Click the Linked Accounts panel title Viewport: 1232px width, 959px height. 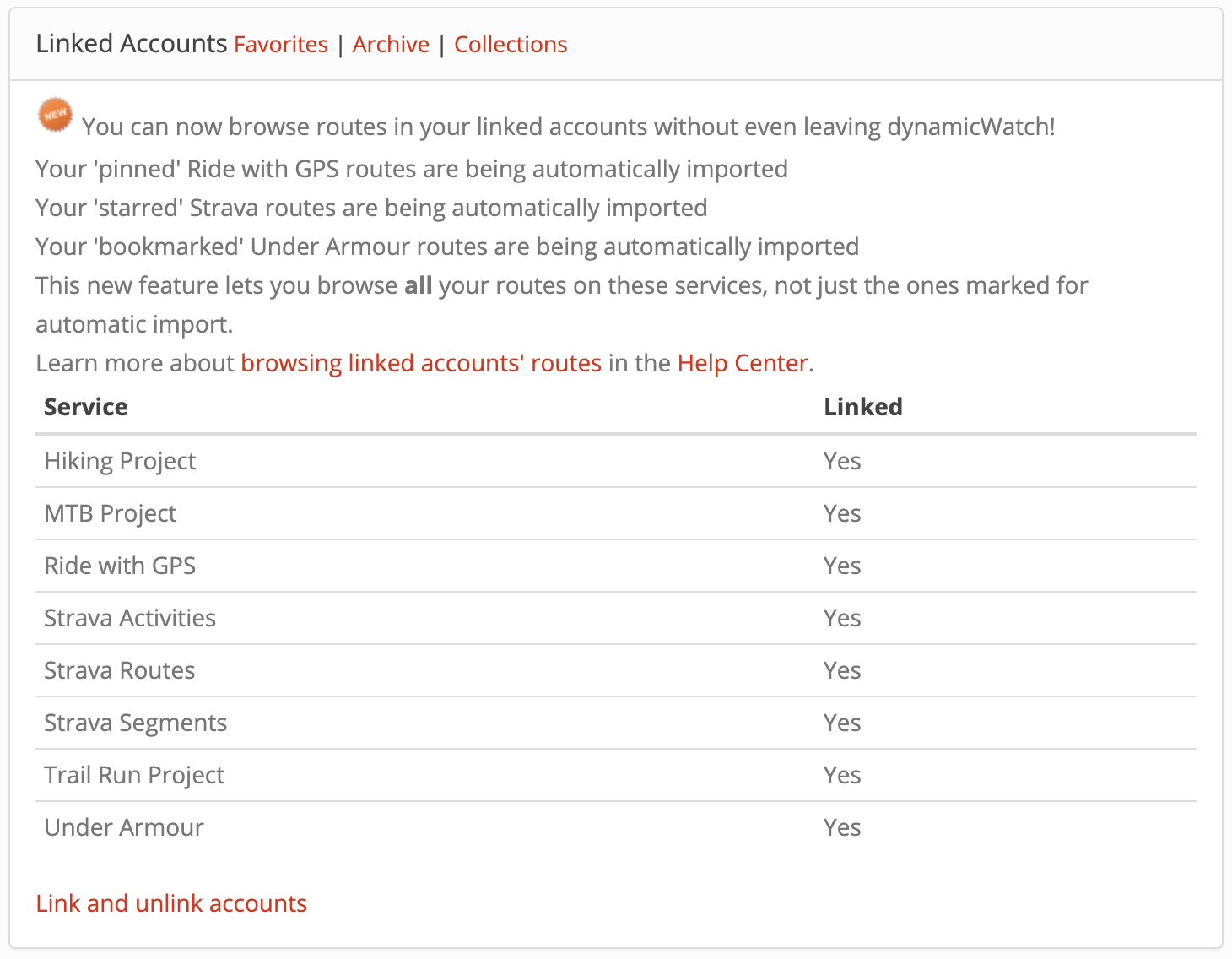click(x=132, y=44)
